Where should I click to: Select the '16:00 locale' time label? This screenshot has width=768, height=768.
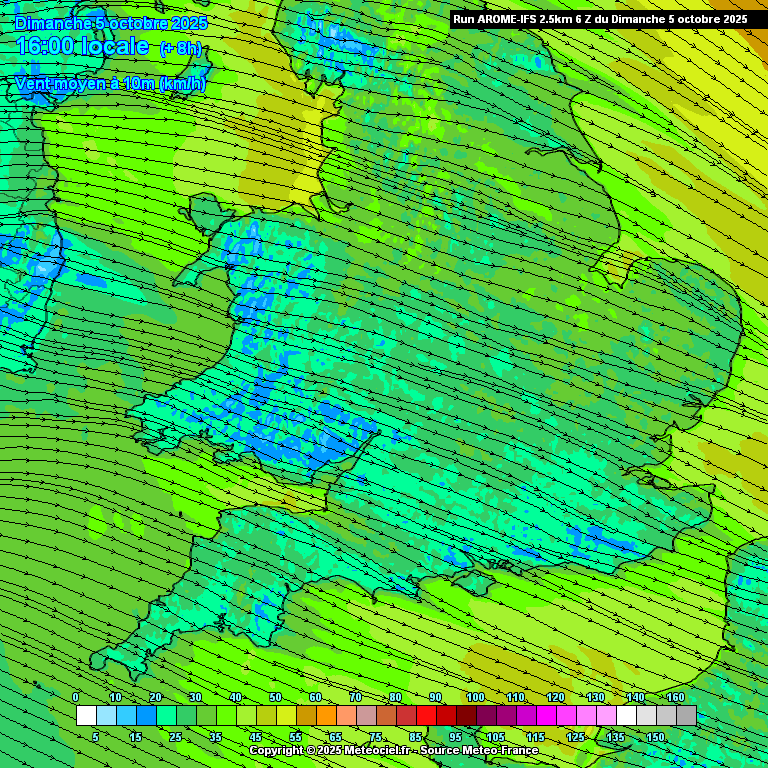(83, 46)
